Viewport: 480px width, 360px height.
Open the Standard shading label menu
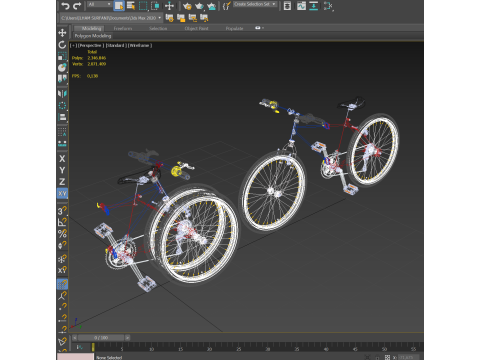116,45
